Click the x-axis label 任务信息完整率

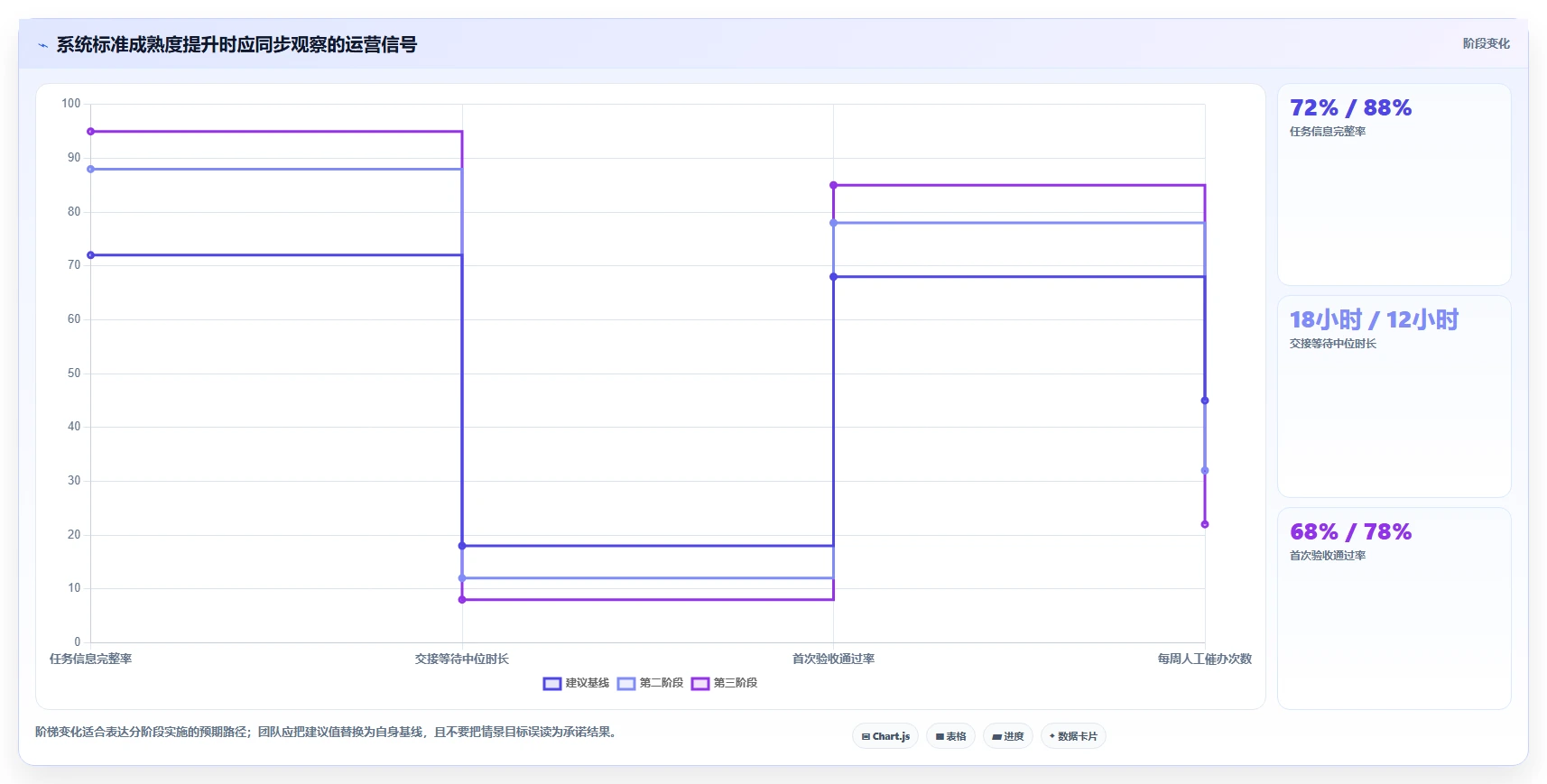[x=90, y=659]
